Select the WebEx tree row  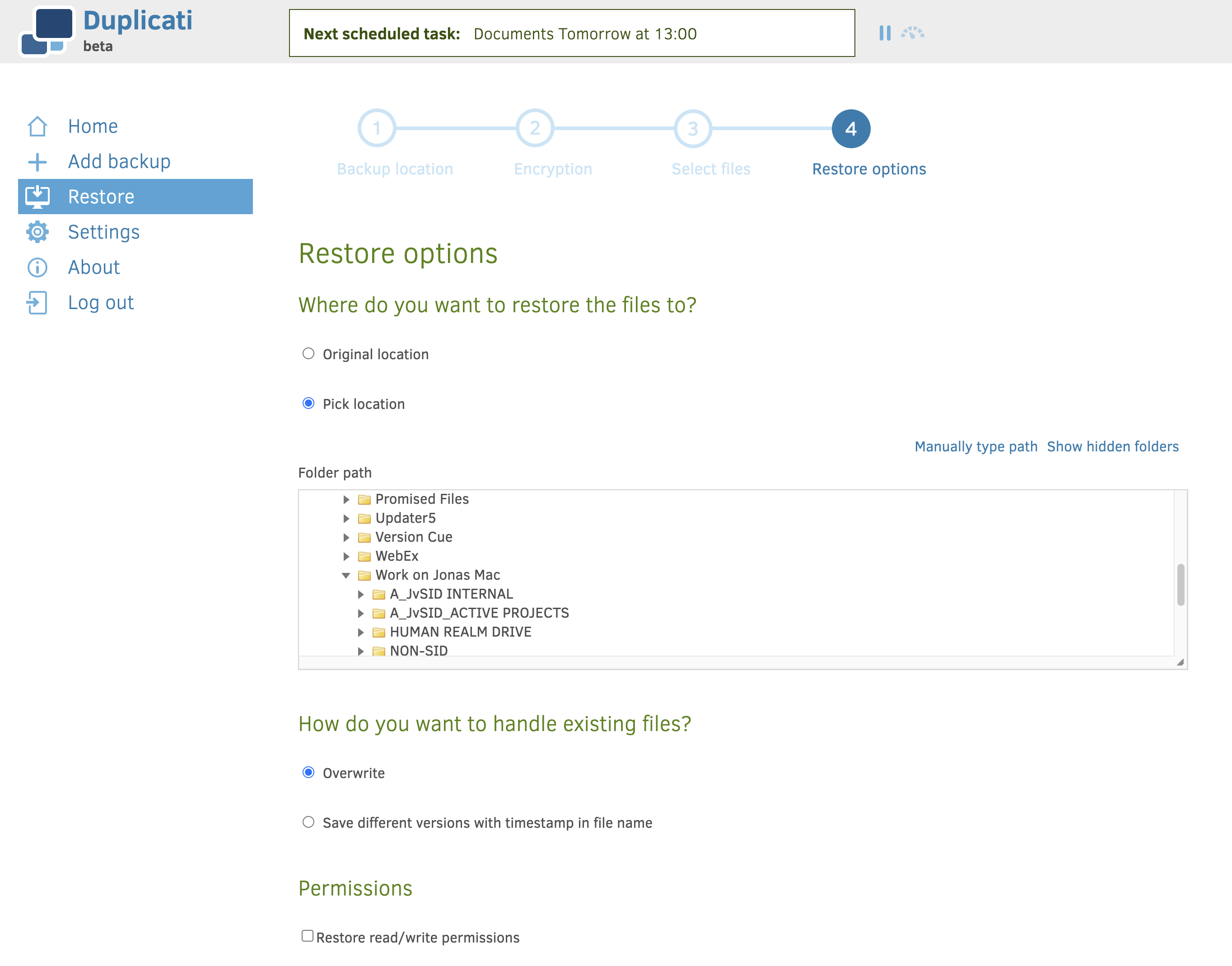[397, 557]
